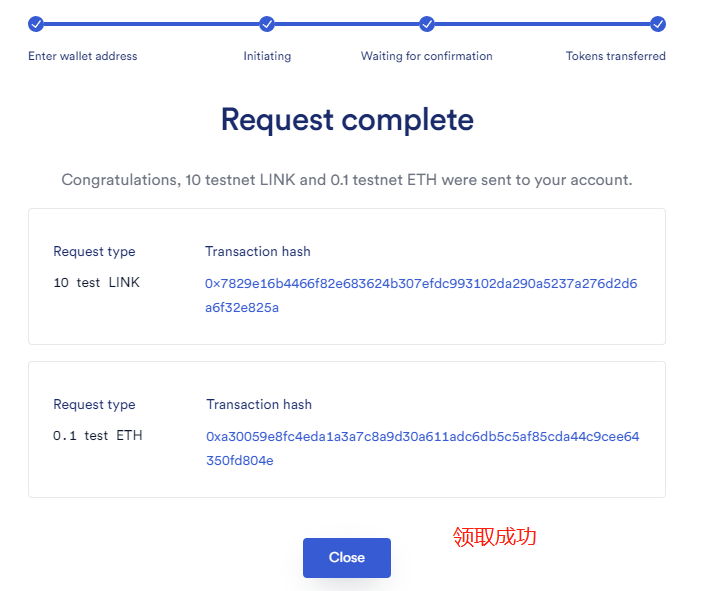The height and width of the screenshot is (591, 715).
Task: Click the blue Close button
Action: (x=347, y=557)
